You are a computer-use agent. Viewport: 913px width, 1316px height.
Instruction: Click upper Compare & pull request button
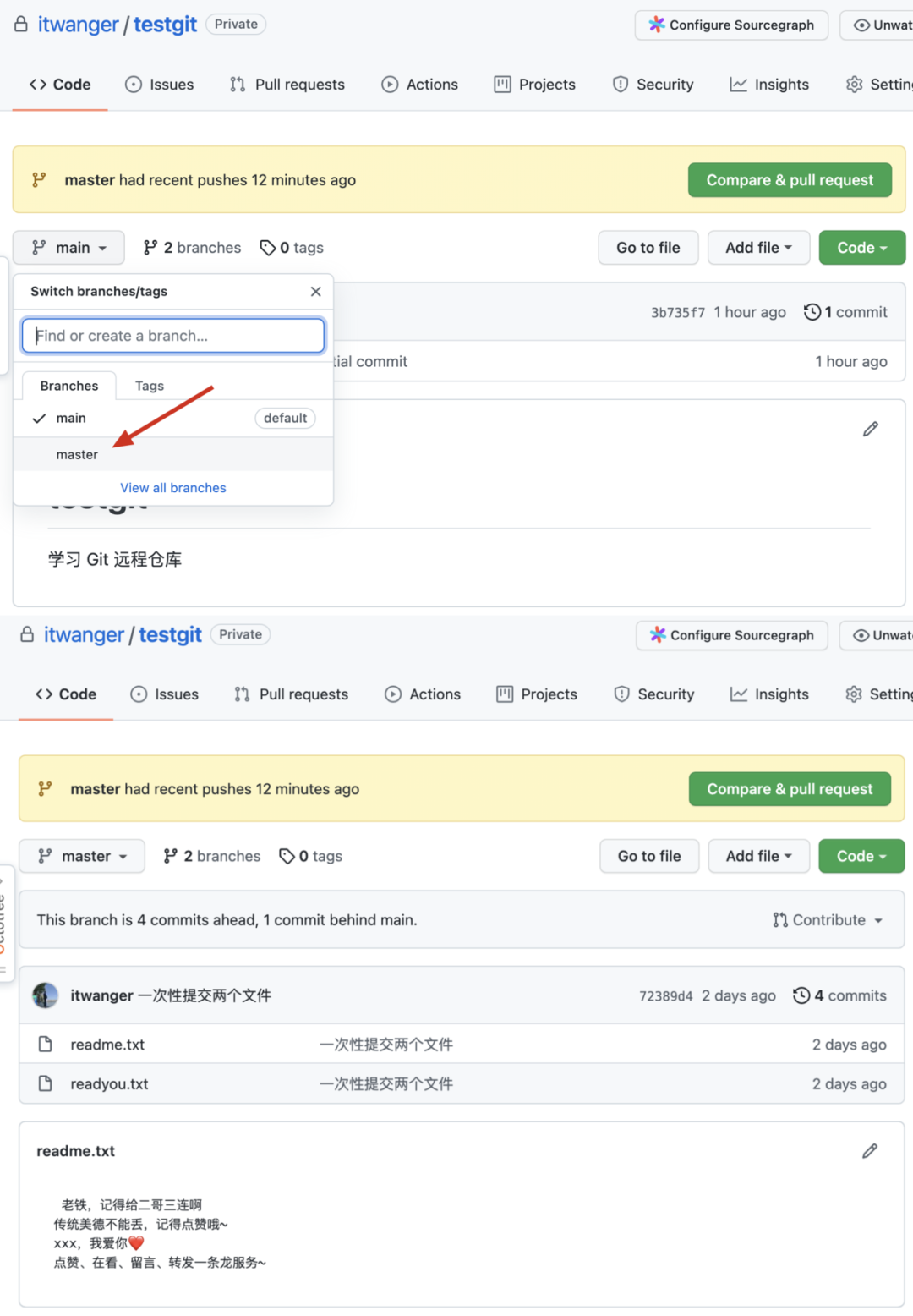[x=790, y=180]
